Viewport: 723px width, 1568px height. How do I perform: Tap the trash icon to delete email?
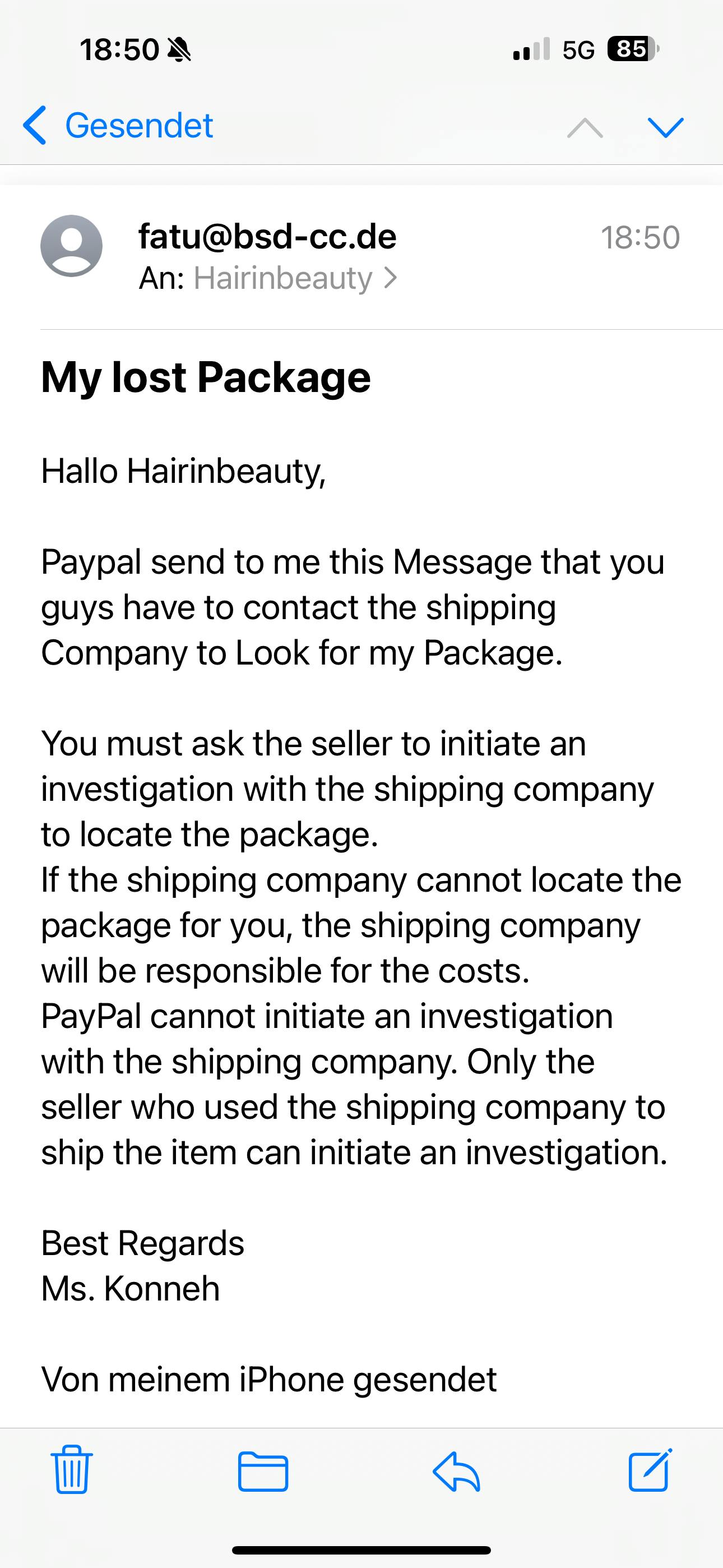(72, 1469)
